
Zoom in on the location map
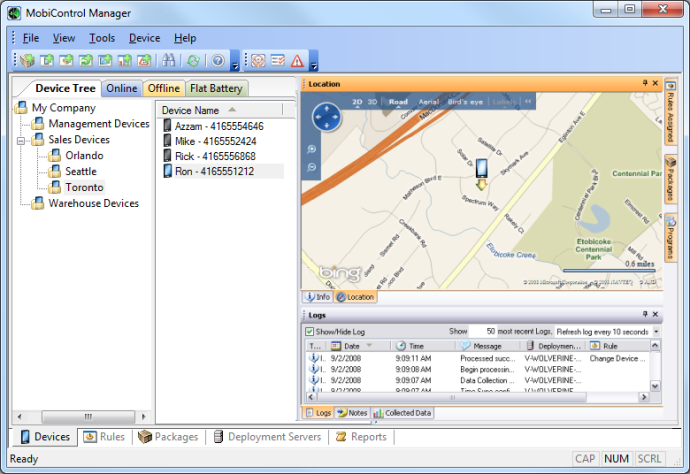click(312, 149)
